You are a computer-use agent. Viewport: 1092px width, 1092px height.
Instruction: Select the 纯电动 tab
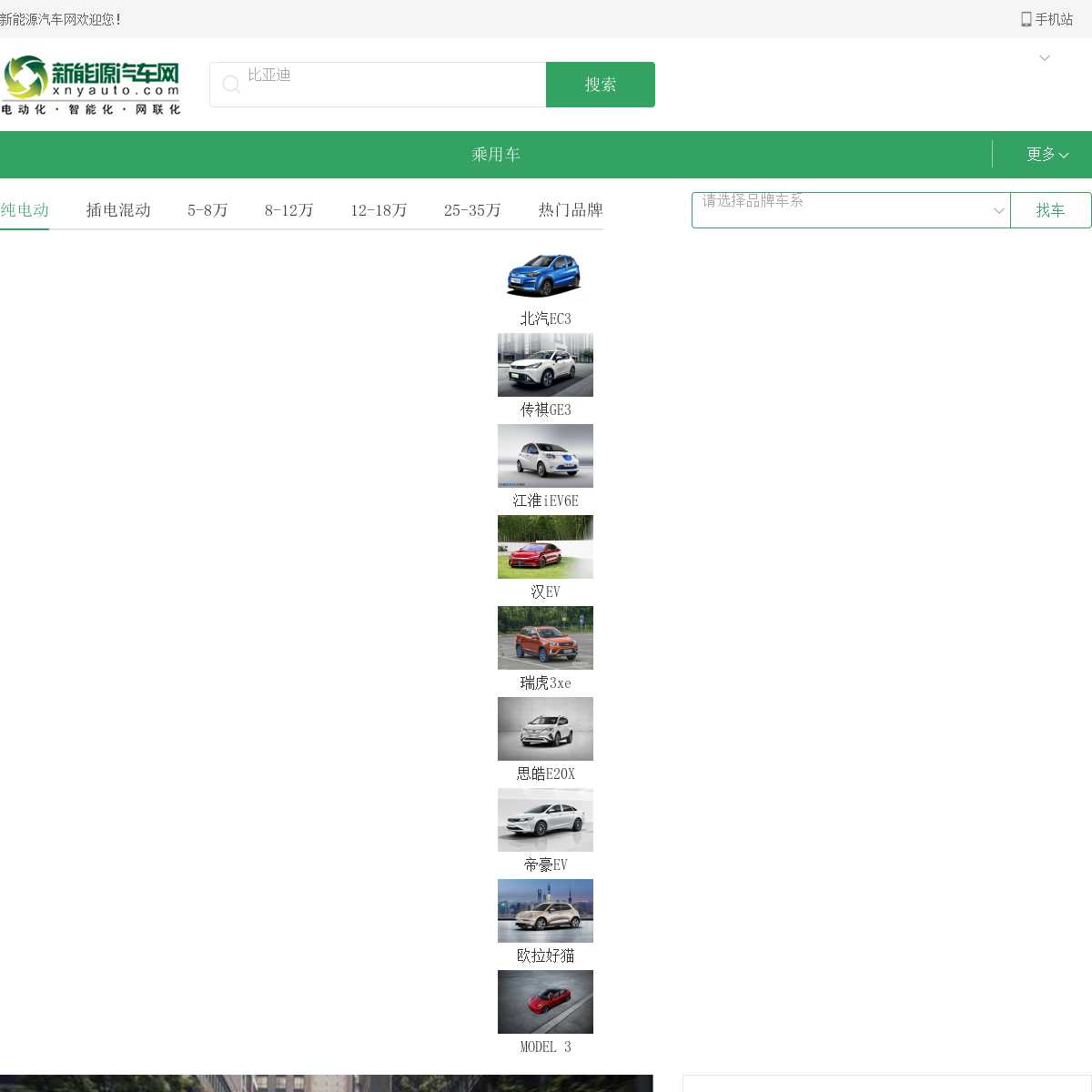tap(25, 210)
